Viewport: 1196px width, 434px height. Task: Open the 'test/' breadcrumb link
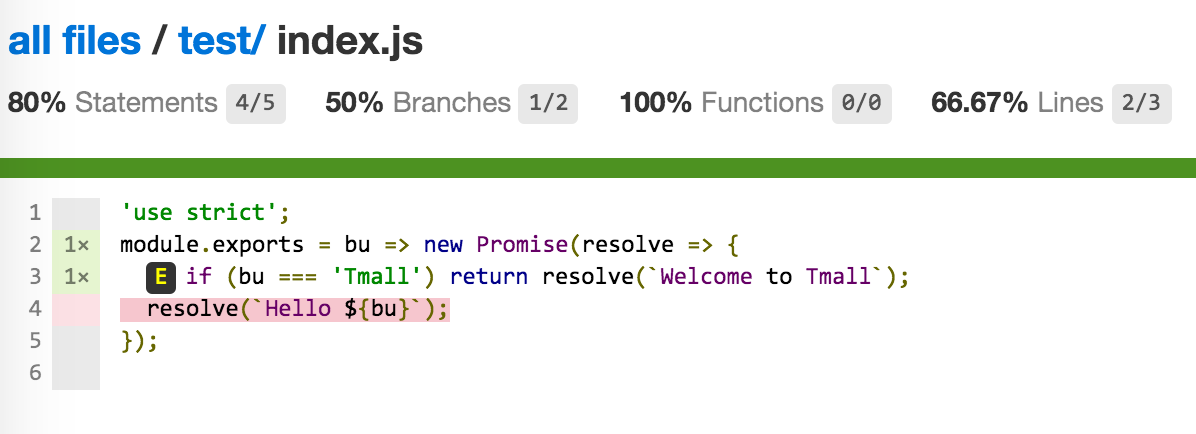(223, 40)
